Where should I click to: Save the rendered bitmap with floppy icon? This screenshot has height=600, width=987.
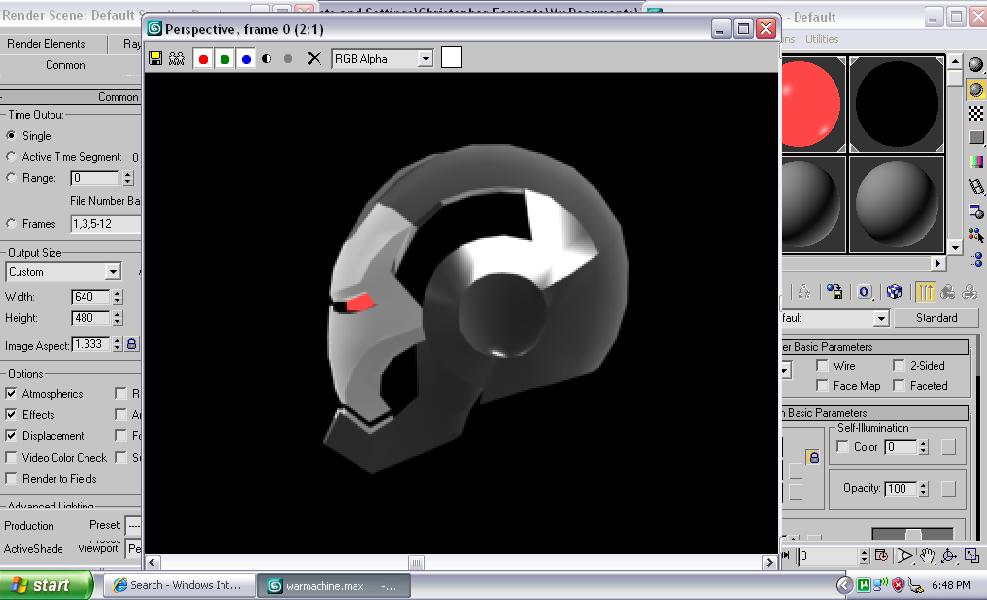155,59
